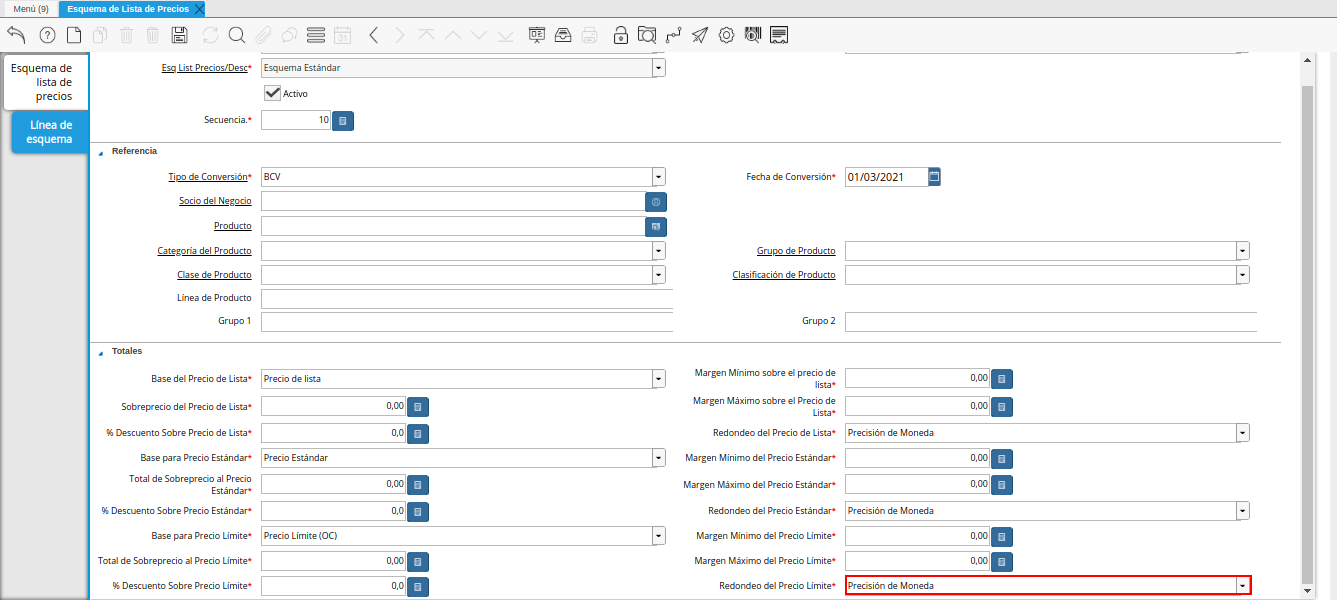Toggle grid view with the stacked lines icon
Image resolution: width=1337 pixels, height=600 pixels.
pos(316,35)
